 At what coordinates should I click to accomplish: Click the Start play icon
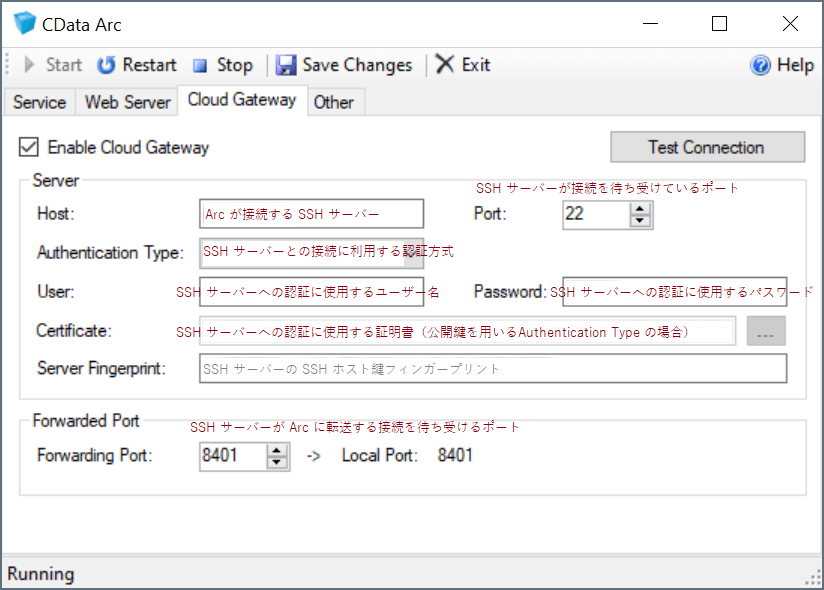pyautogui.click(x=30, y=65)
